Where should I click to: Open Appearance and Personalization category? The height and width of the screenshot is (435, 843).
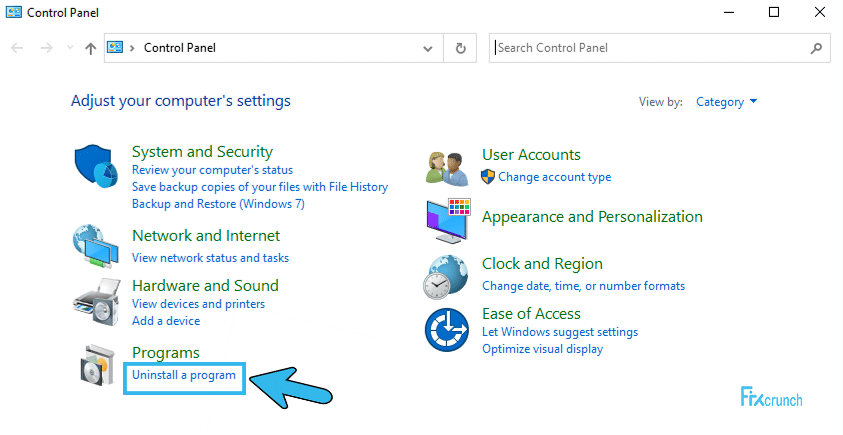click(592, 217)
